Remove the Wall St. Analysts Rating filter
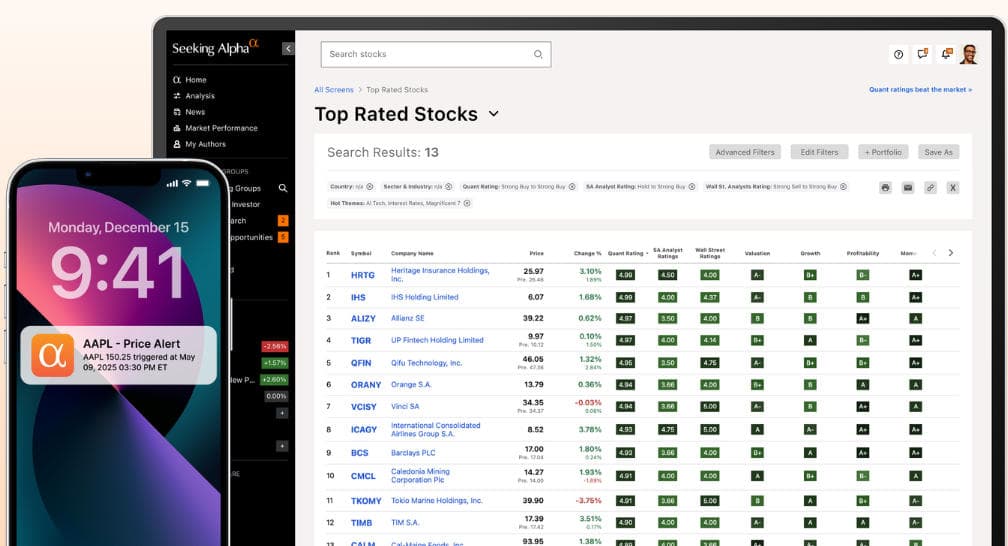The height and width of the screenshot is (546, 1008). (843, 187)
